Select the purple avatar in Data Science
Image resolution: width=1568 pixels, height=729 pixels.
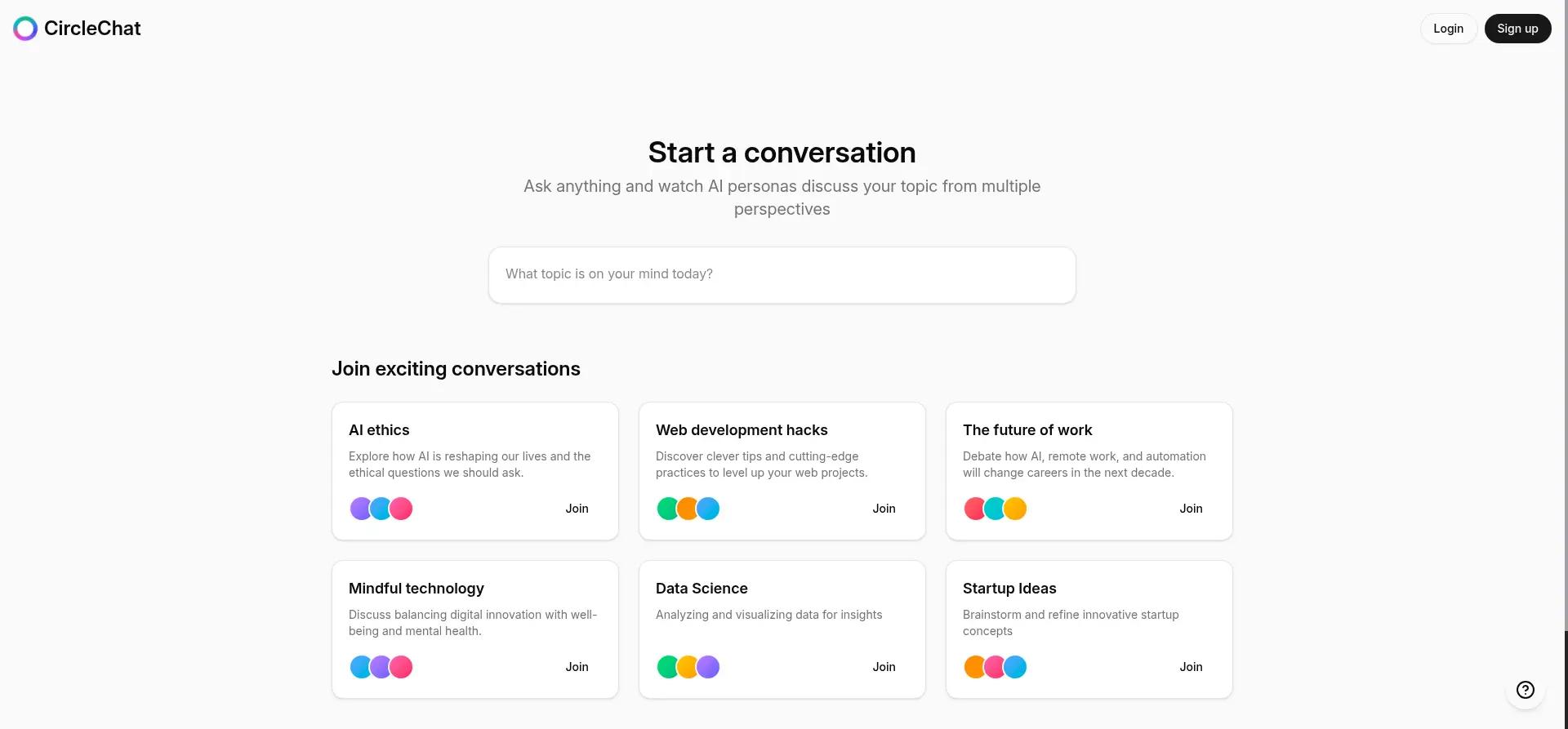(x=707, y=666)
